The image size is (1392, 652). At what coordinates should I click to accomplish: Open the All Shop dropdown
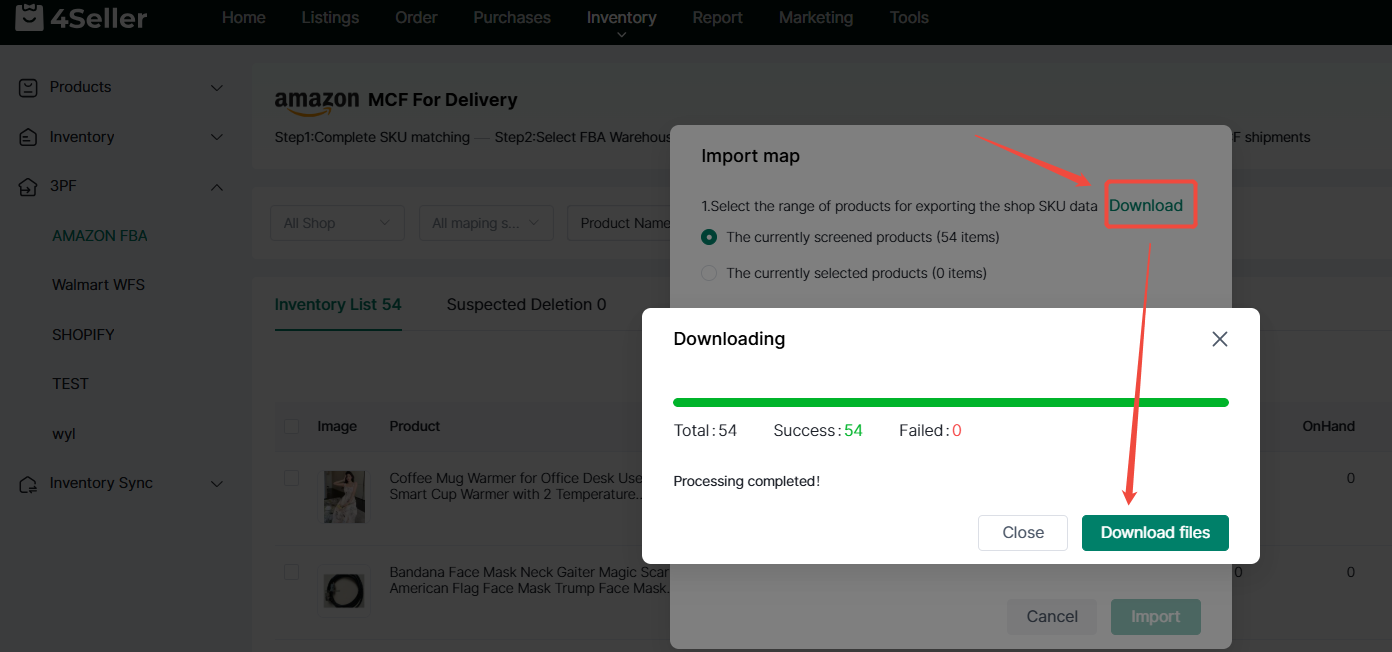click(x=337, y=223)
